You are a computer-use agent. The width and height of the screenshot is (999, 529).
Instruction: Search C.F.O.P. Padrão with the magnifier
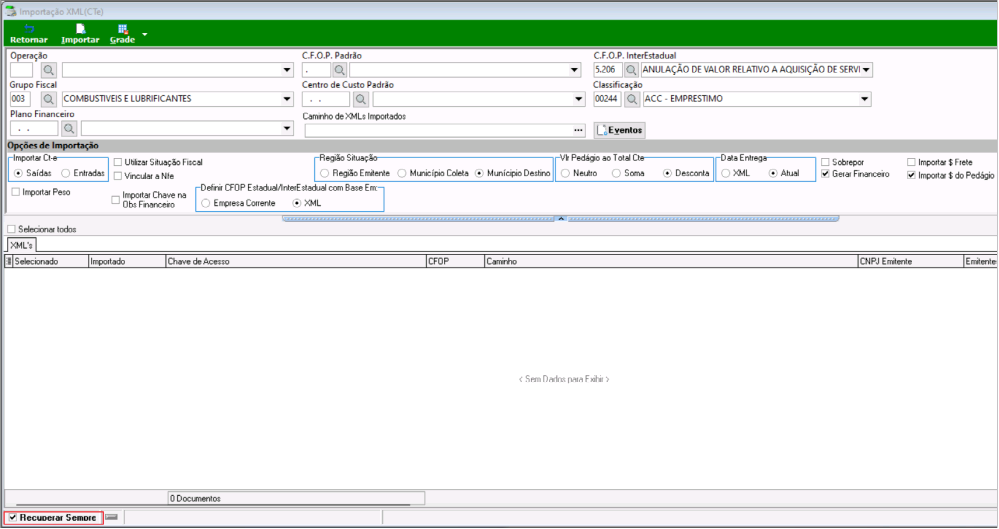(x=340, y=70)
